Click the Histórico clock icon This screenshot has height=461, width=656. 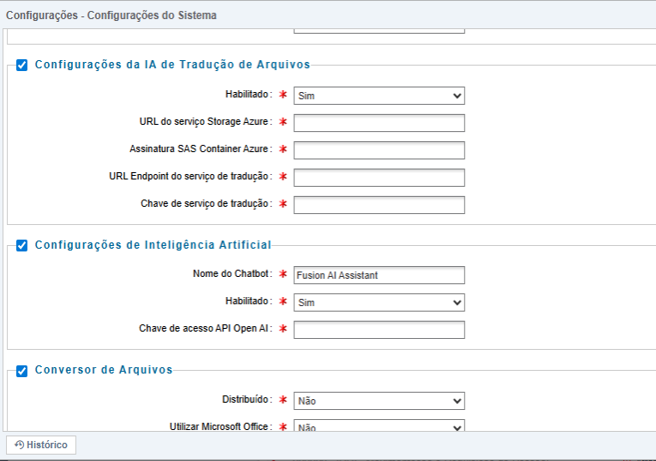pos(18,445)
